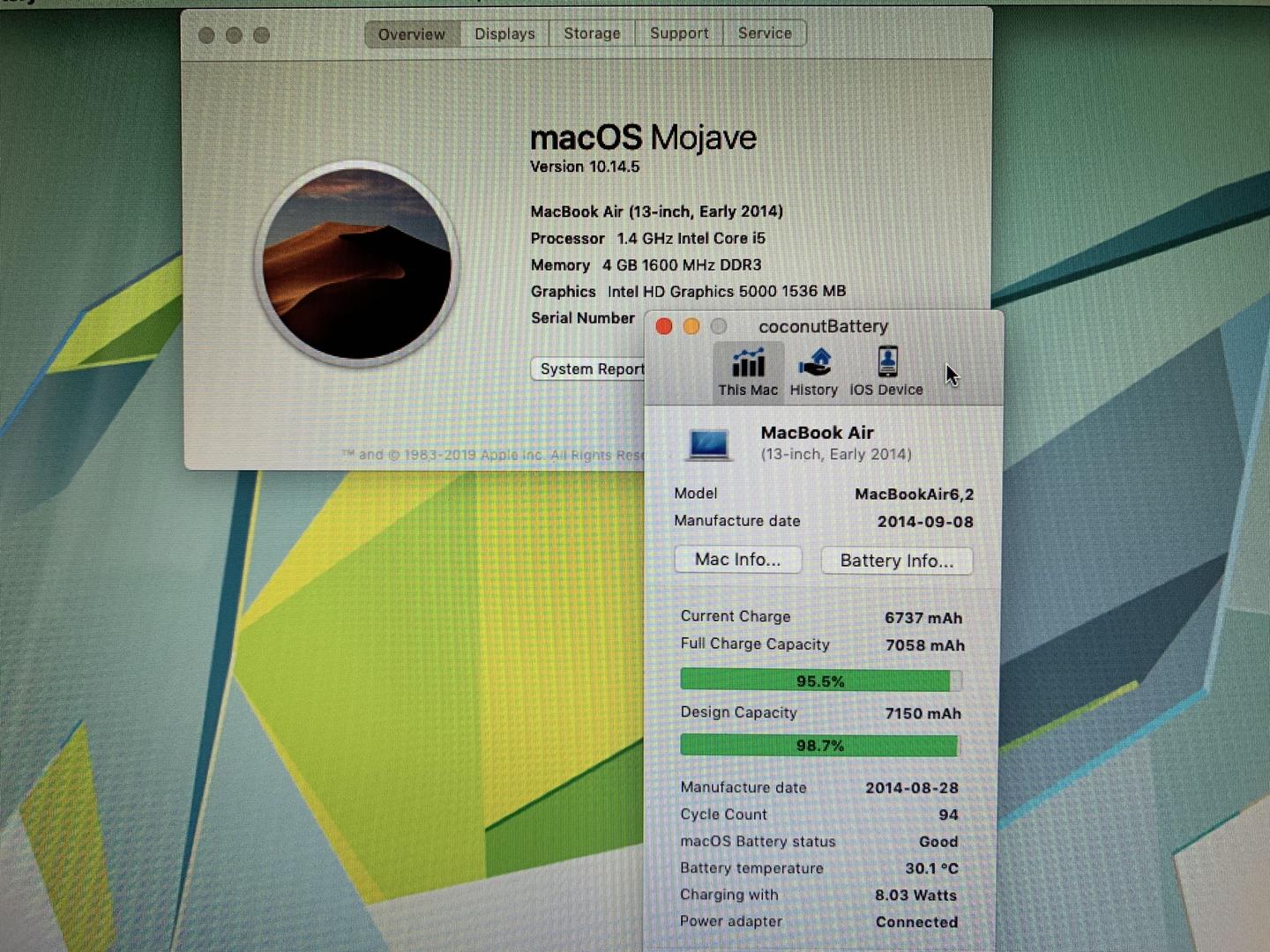The height and width of the screenshot is (952, 1270).
Task: Click the battery status 'Good' value
Action: pyautogui.click(x=938, y=842)
